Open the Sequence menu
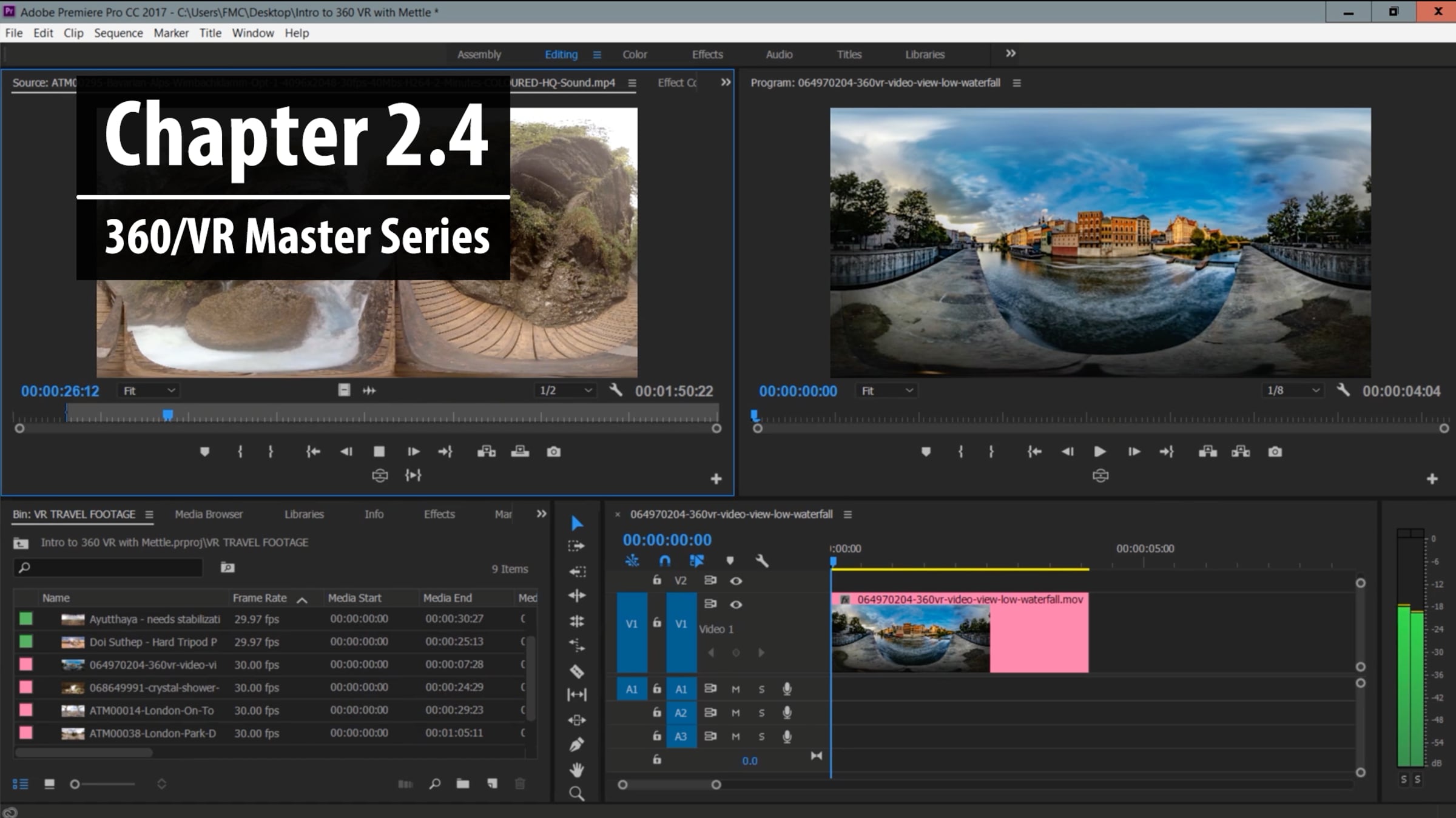 [118, 33]
